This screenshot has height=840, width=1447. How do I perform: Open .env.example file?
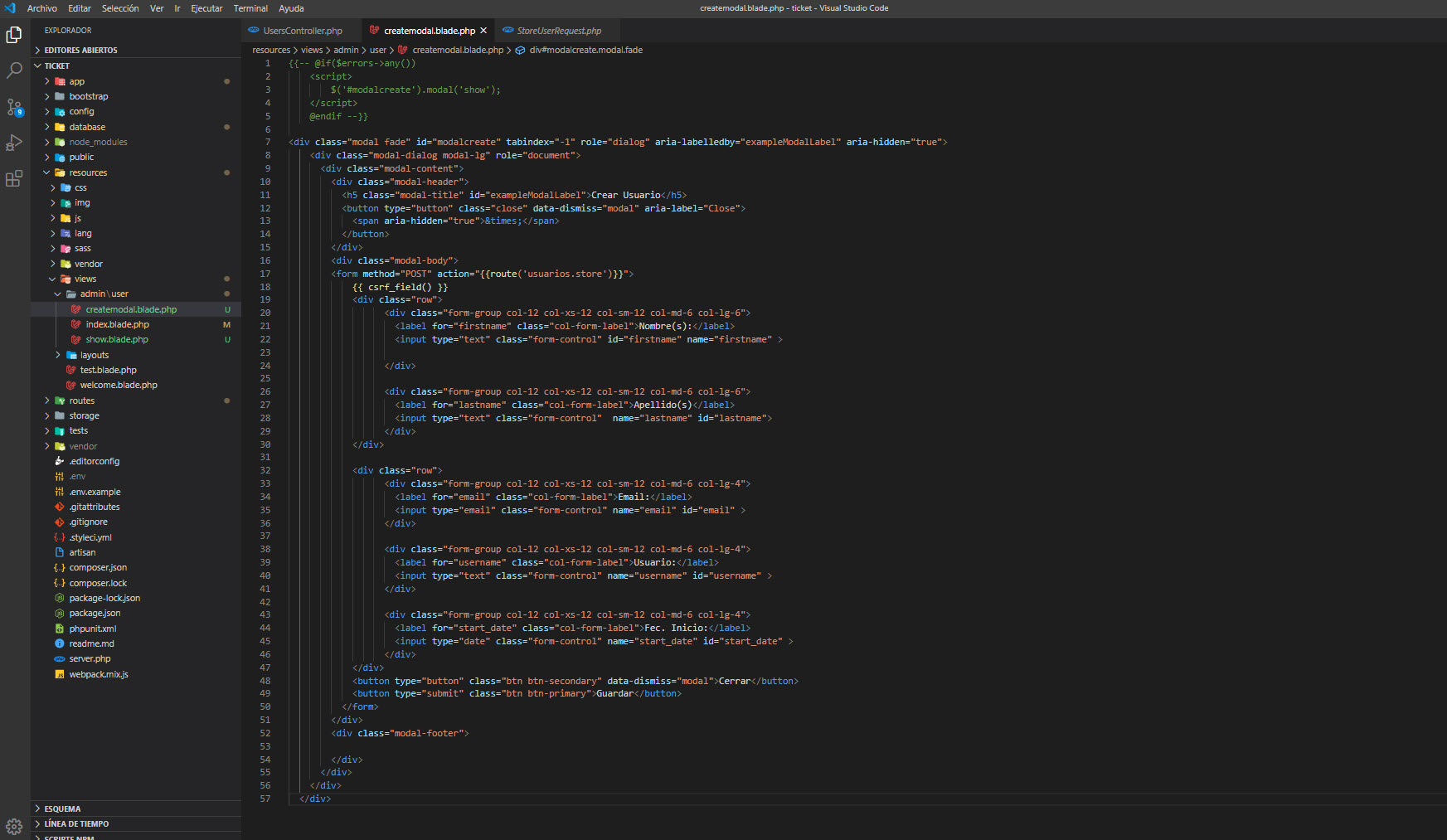point(95,492)
